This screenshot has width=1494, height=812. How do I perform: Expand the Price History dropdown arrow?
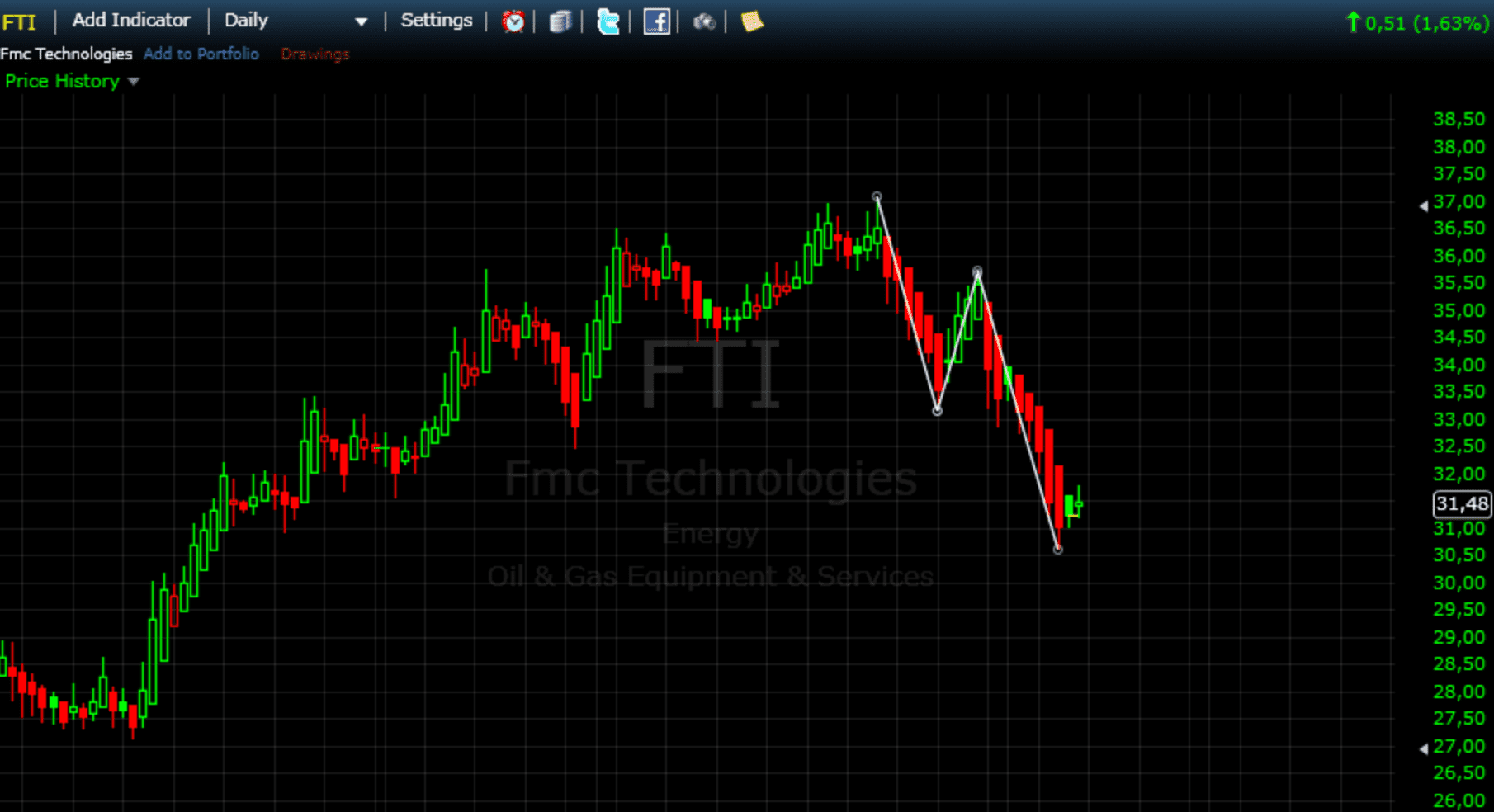(134, 82)
